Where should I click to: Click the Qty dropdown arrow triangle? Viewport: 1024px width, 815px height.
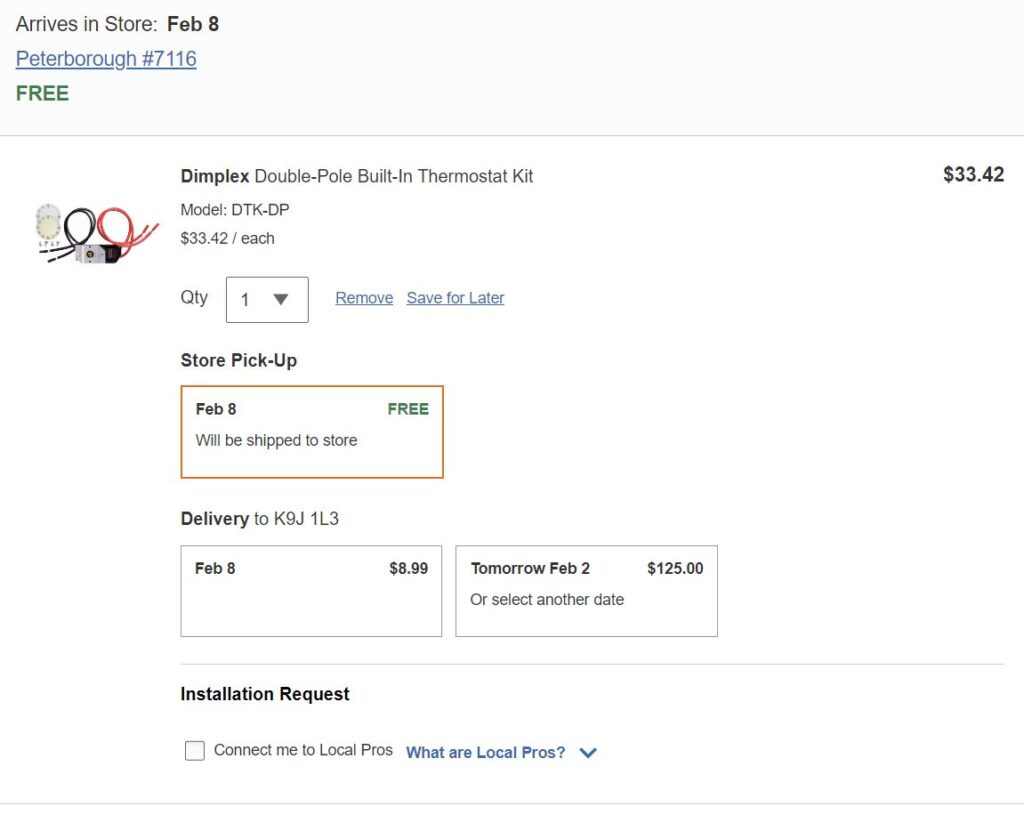(281, 299)
